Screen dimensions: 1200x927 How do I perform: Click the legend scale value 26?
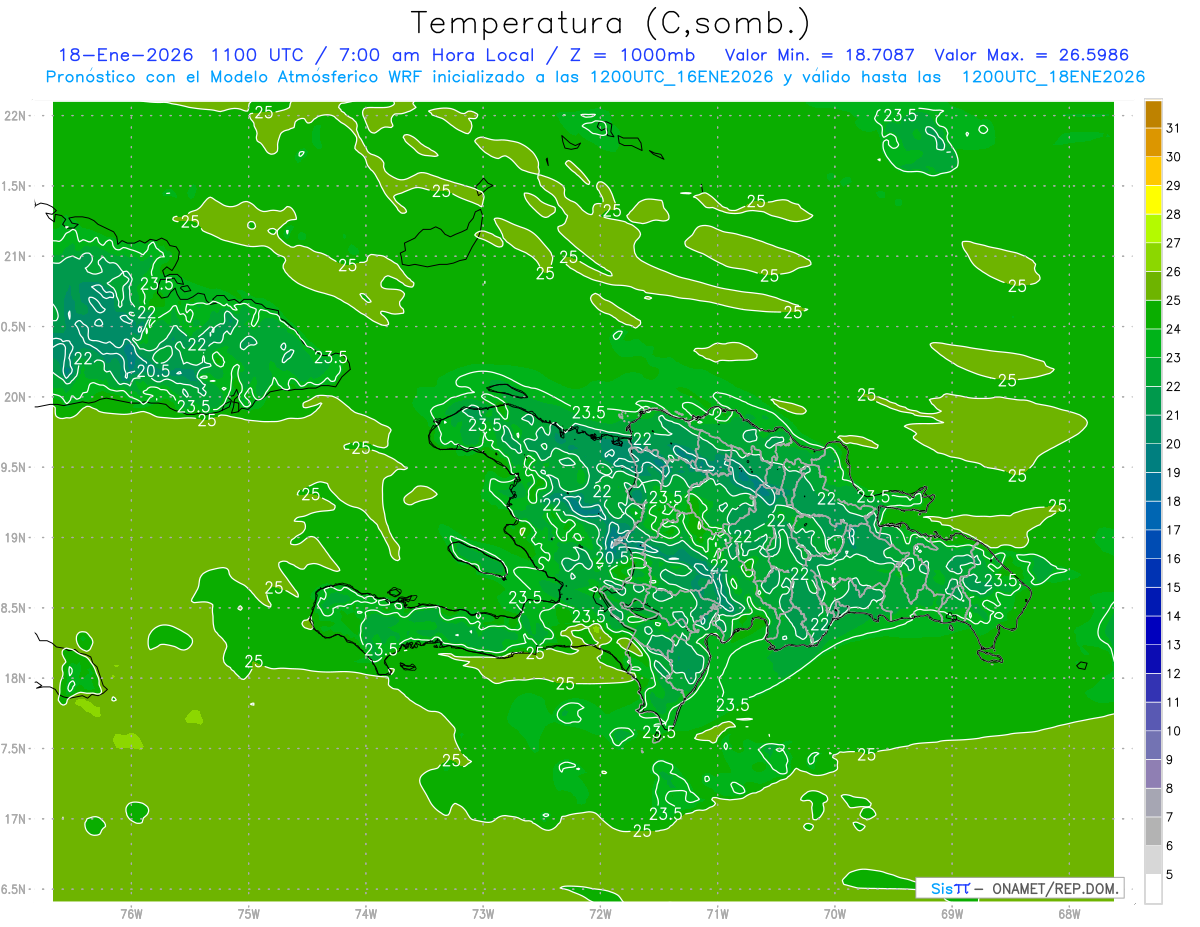(x=1174, y=272)
